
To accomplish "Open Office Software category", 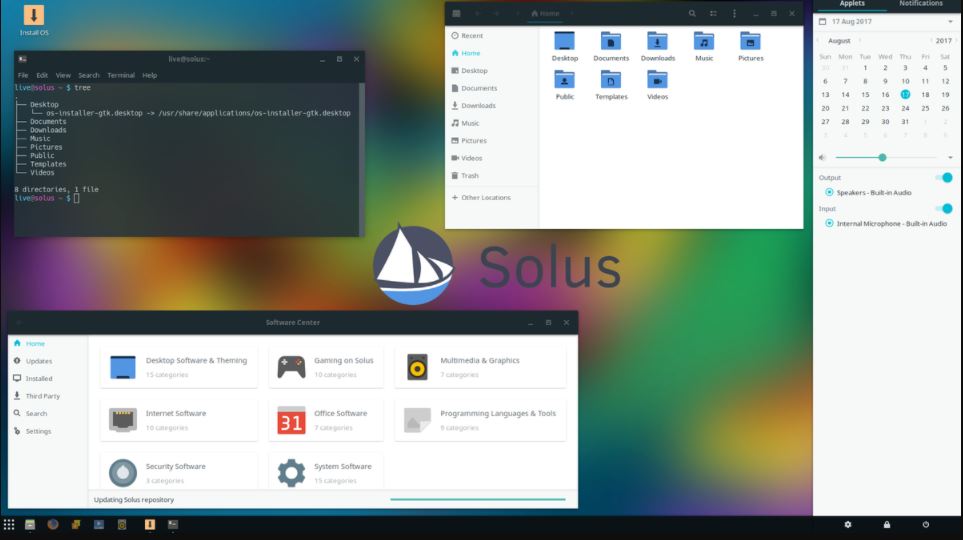I will coord(326,420).
